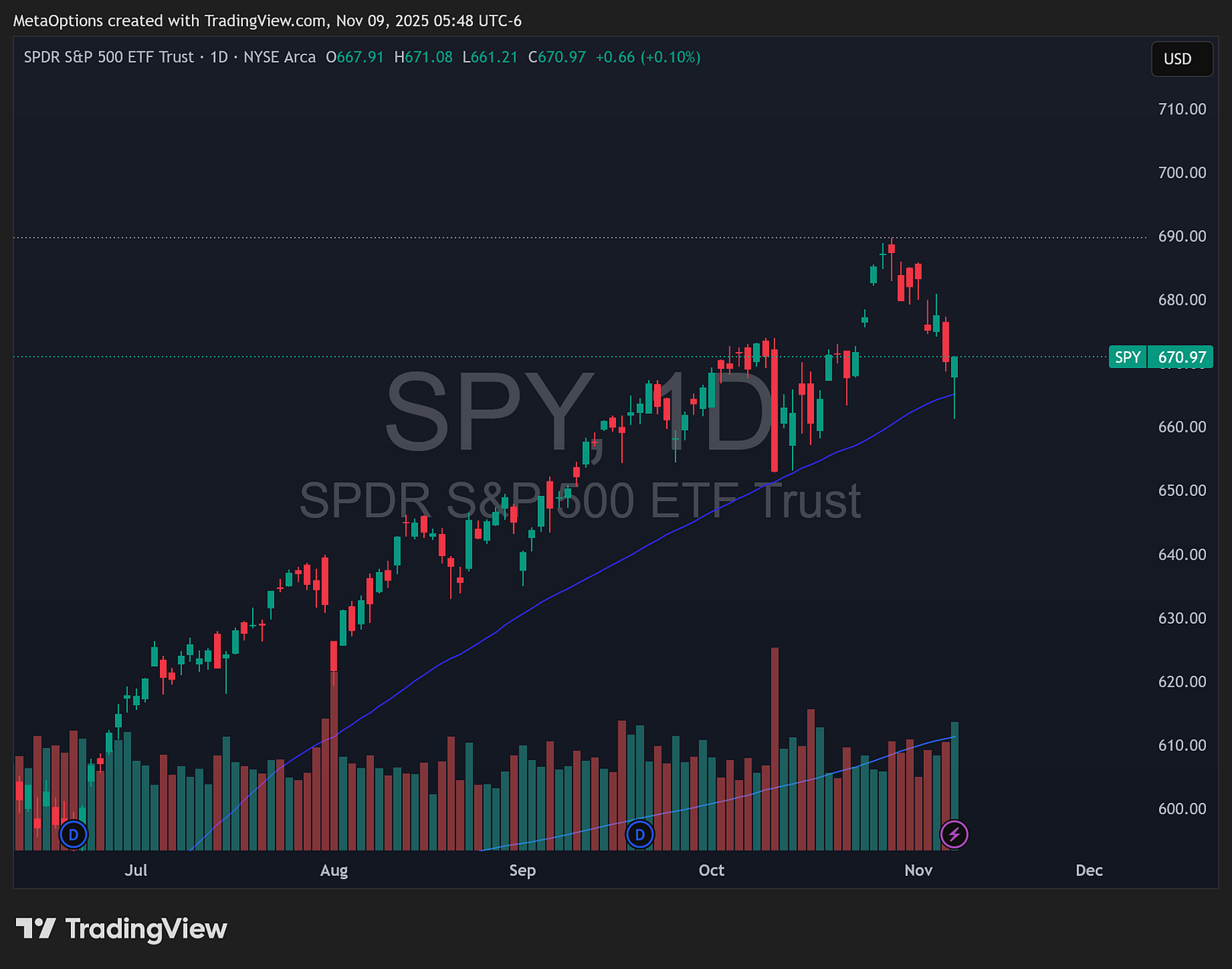
Task: Click the close value C670.97 in the legend
Action: pos(557,57)
